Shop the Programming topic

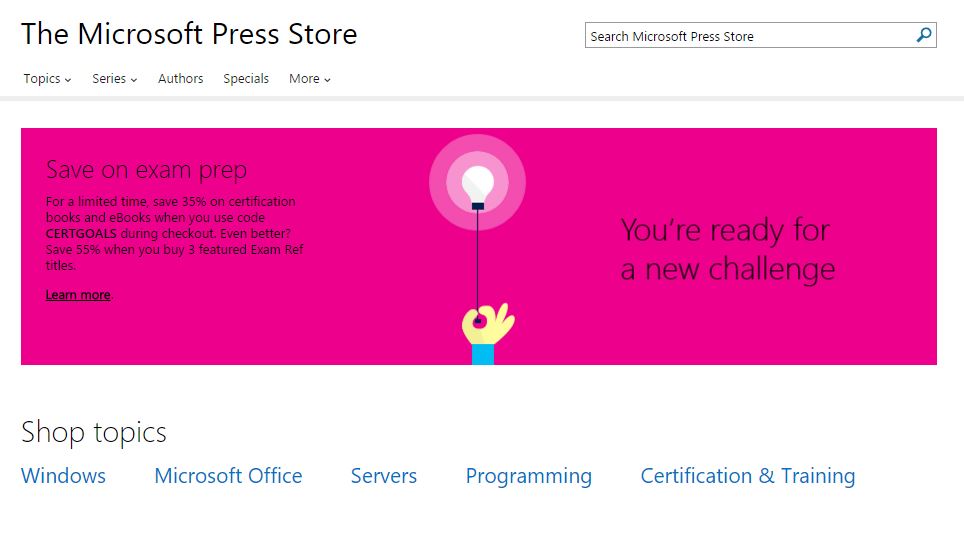[529, 477]
